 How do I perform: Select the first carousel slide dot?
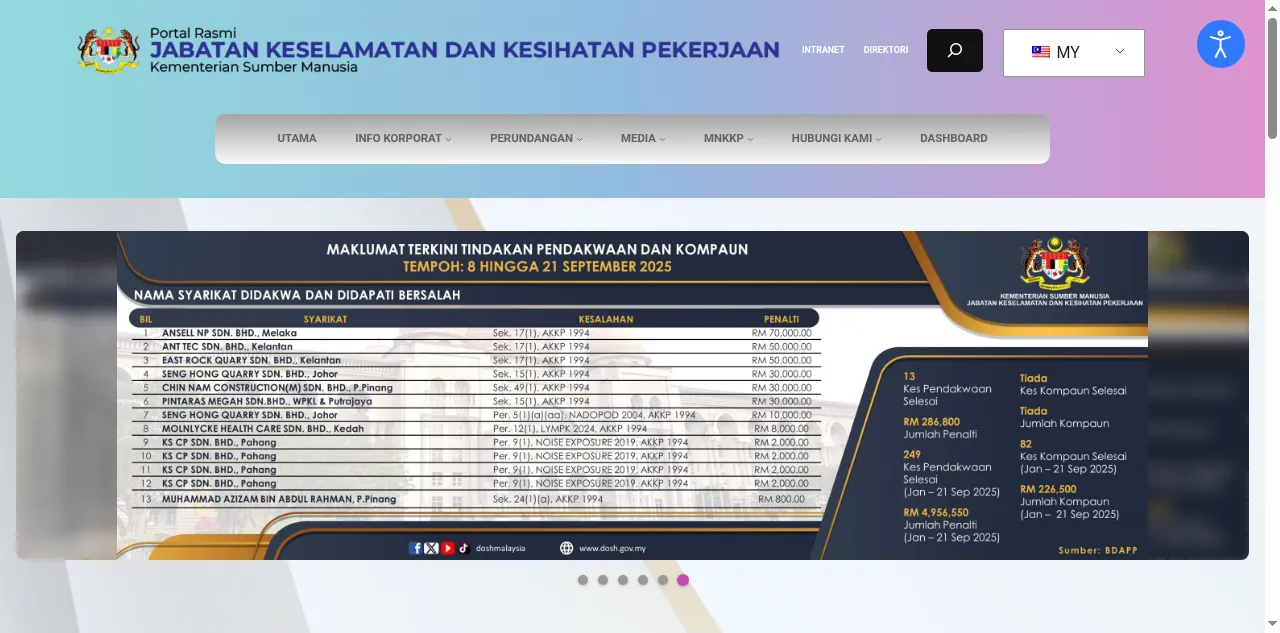(583, 580)
